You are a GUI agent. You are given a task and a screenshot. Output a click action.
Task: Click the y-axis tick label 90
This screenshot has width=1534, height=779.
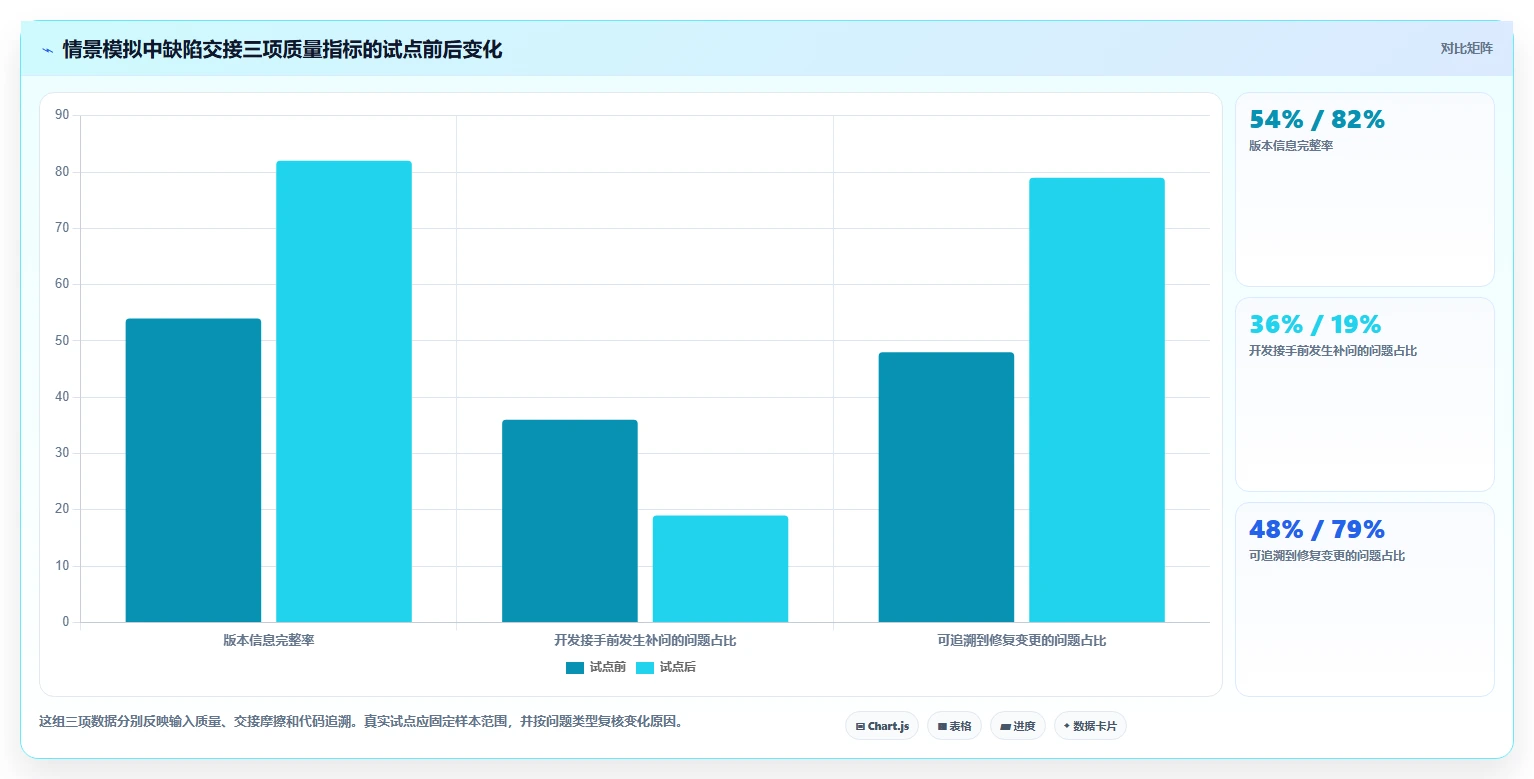pyautogui.click(x=62, y=115)
